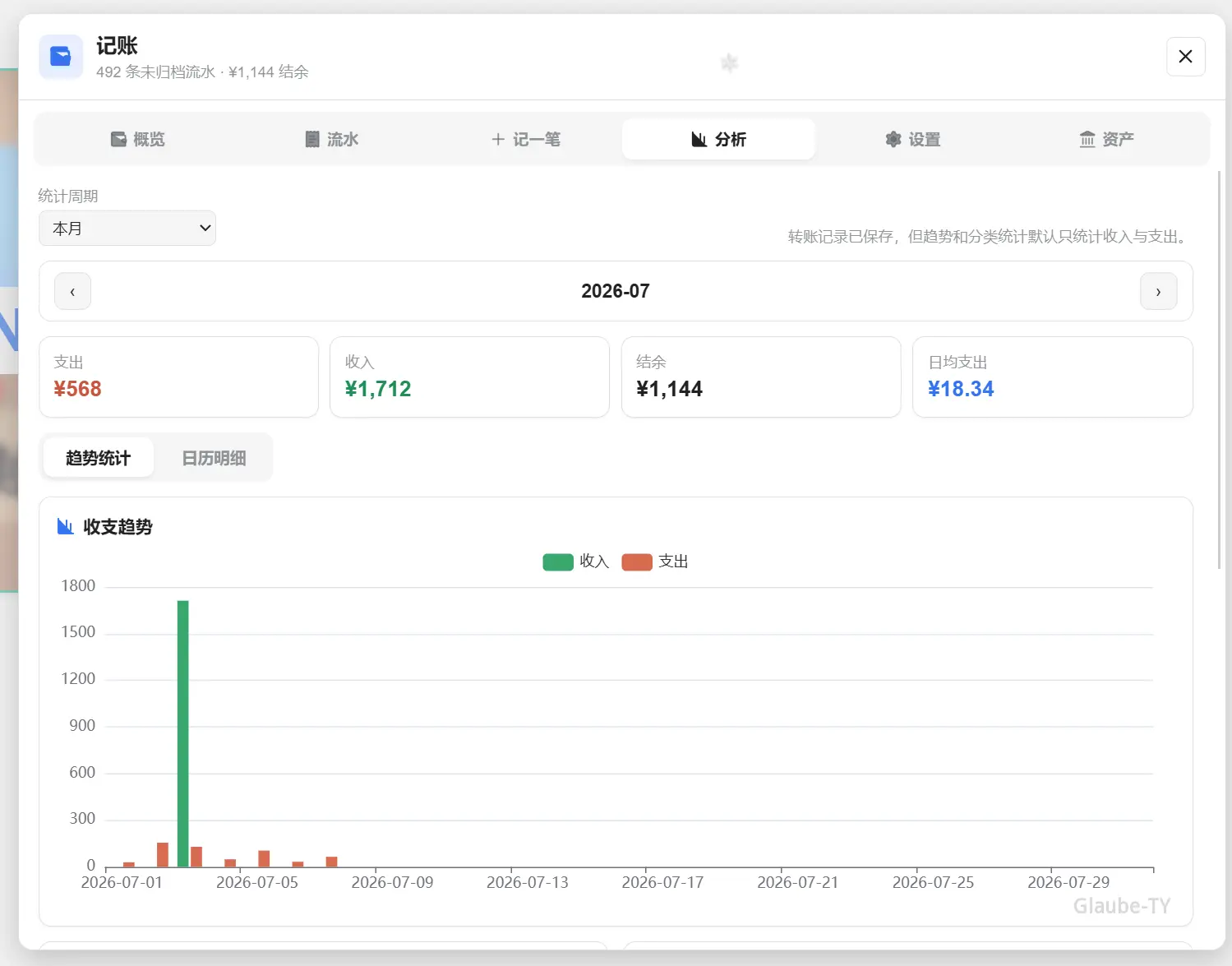Close the 记账 dialog
Viewport: 1232px width, 966px height.
click(1185, 56)
